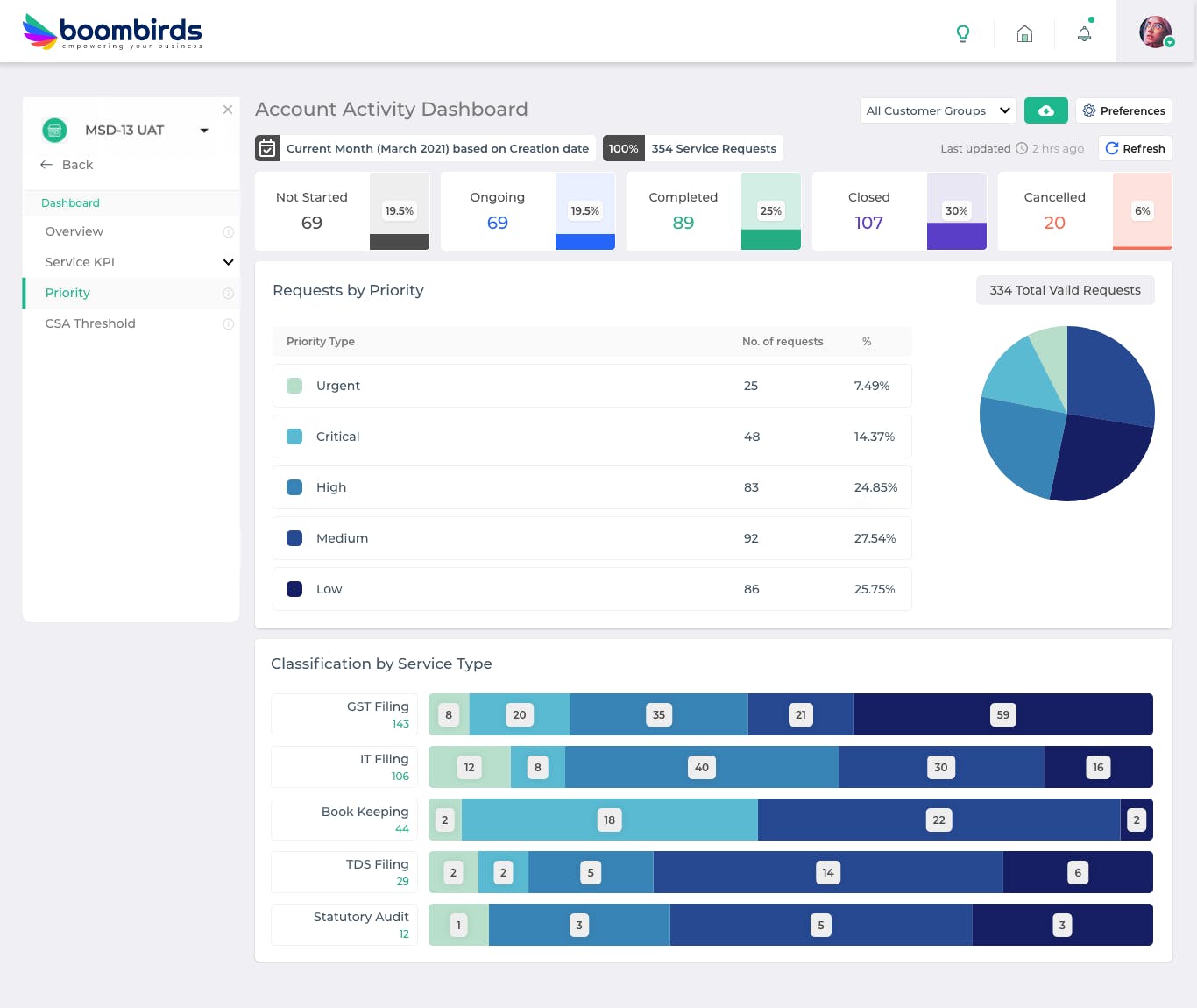1197x1008 pixels.
Task: Go back using the Back arrow
Action: (x=67, y=165)
